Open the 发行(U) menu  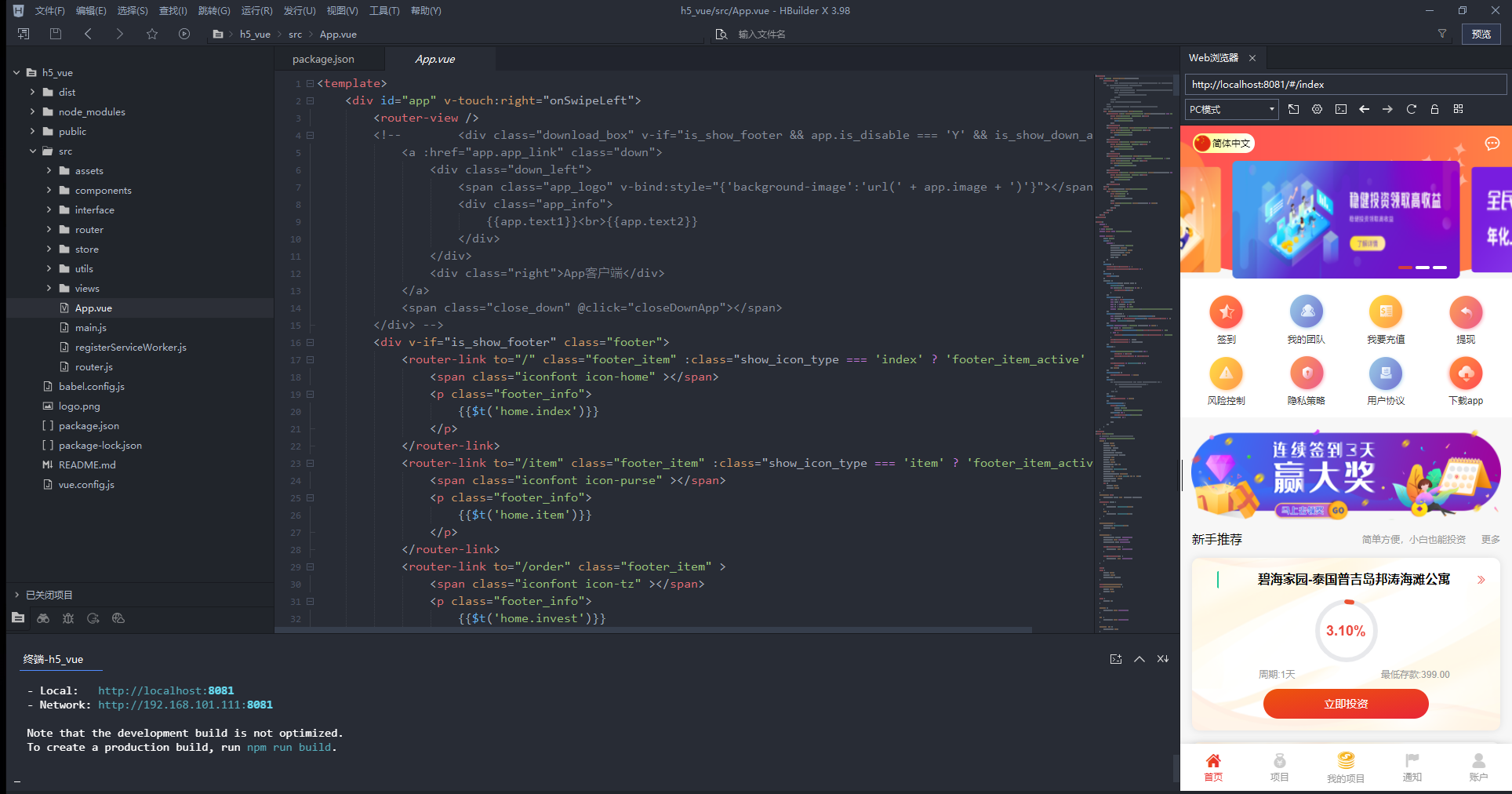pos(300,11)
